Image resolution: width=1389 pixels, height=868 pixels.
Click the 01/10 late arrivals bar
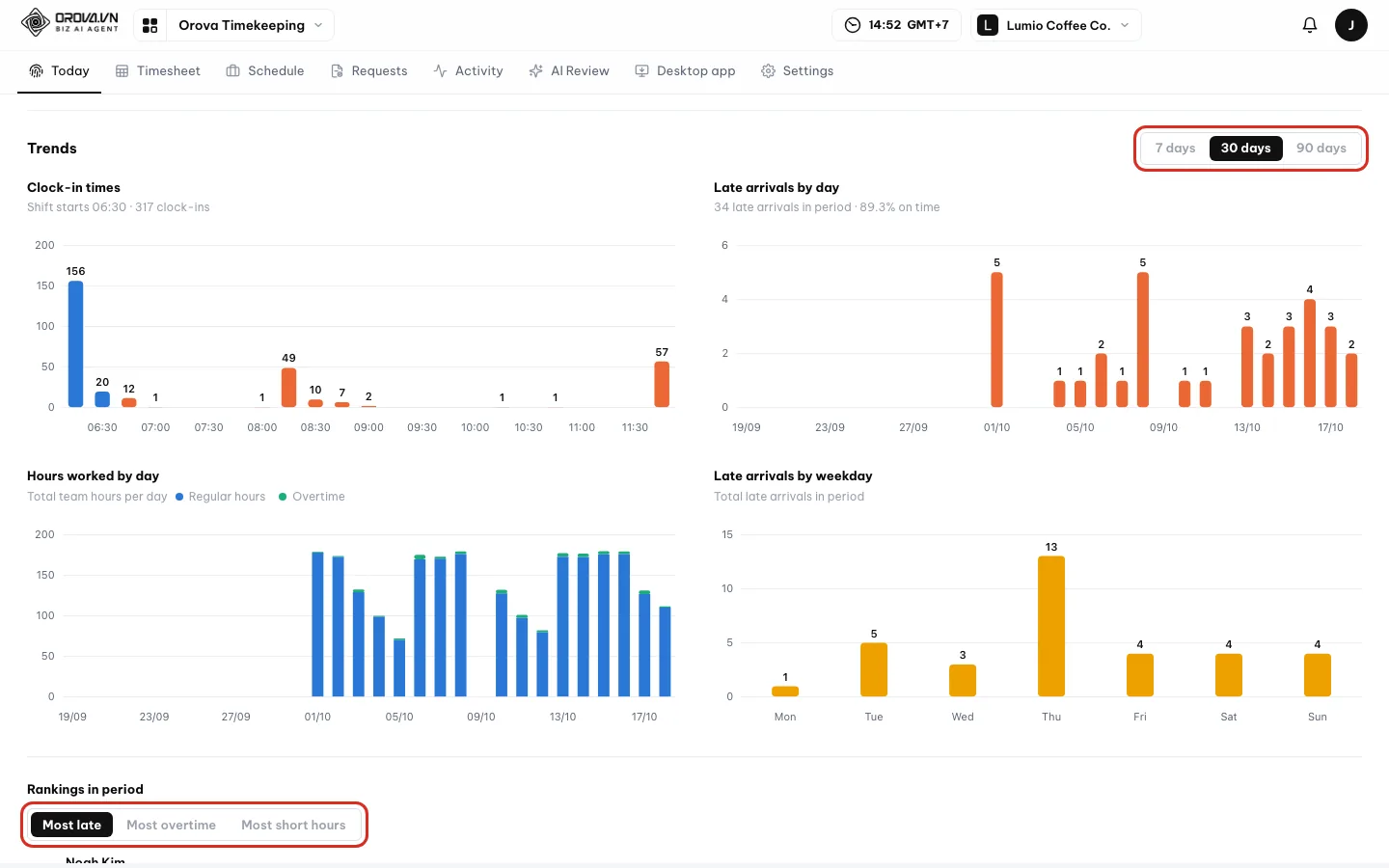click(x=996, y=339)
